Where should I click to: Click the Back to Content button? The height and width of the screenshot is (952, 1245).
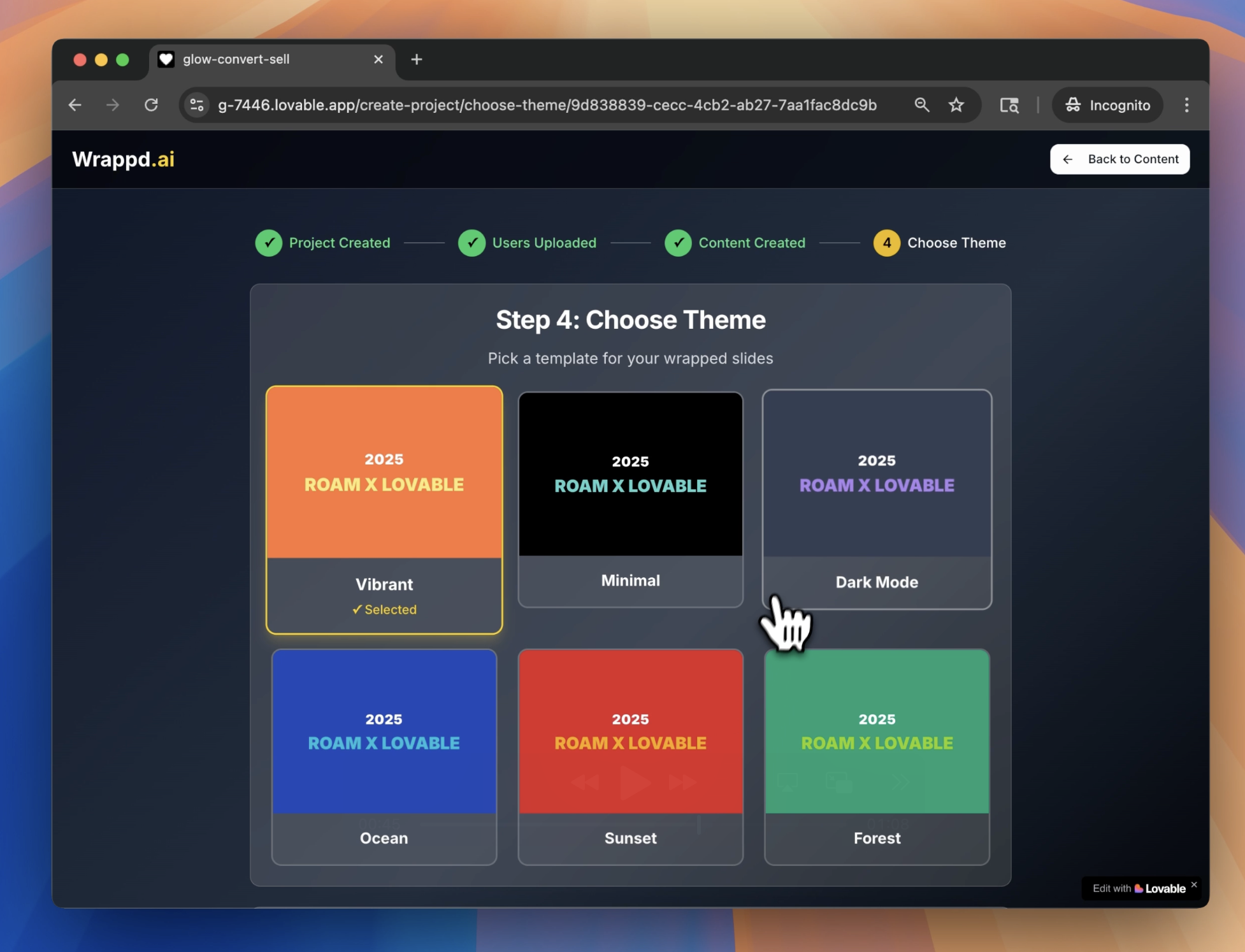[1119, 159]
